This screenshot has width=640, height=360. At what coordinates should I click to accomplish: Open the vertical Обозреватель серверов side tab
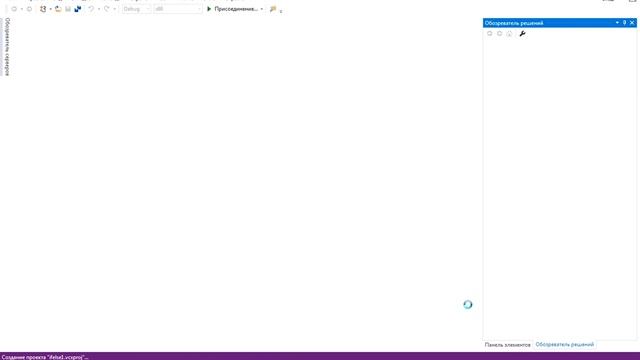coord(7,47)
